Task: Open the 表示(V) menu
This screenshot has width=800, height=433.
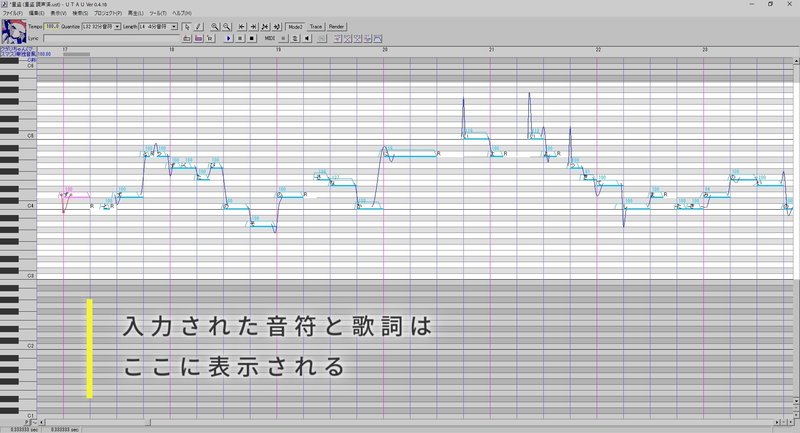Action: coord(58,13)
